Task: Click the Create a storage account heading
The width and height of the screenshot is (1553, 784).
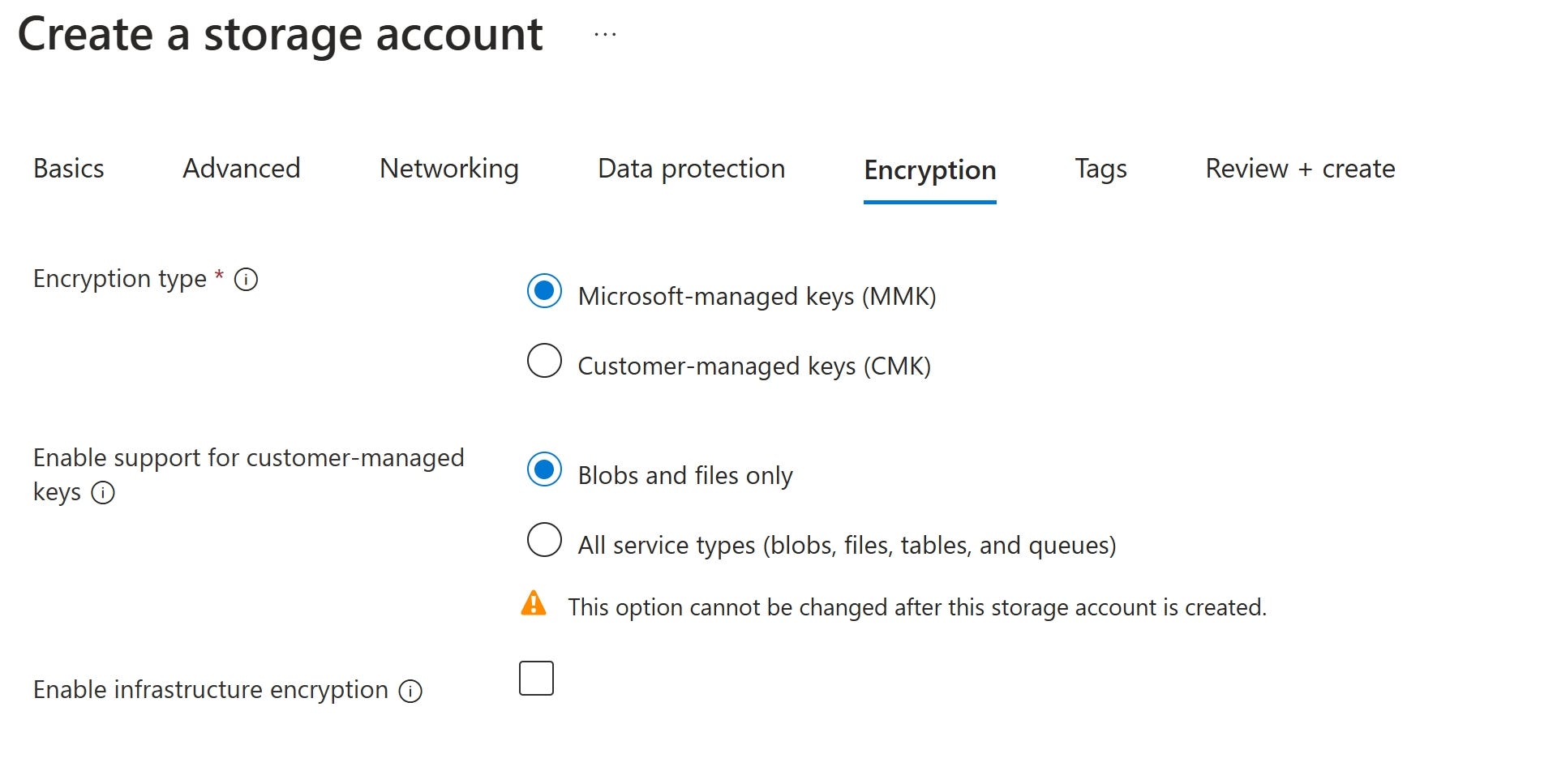Action: tap(281, 35)
